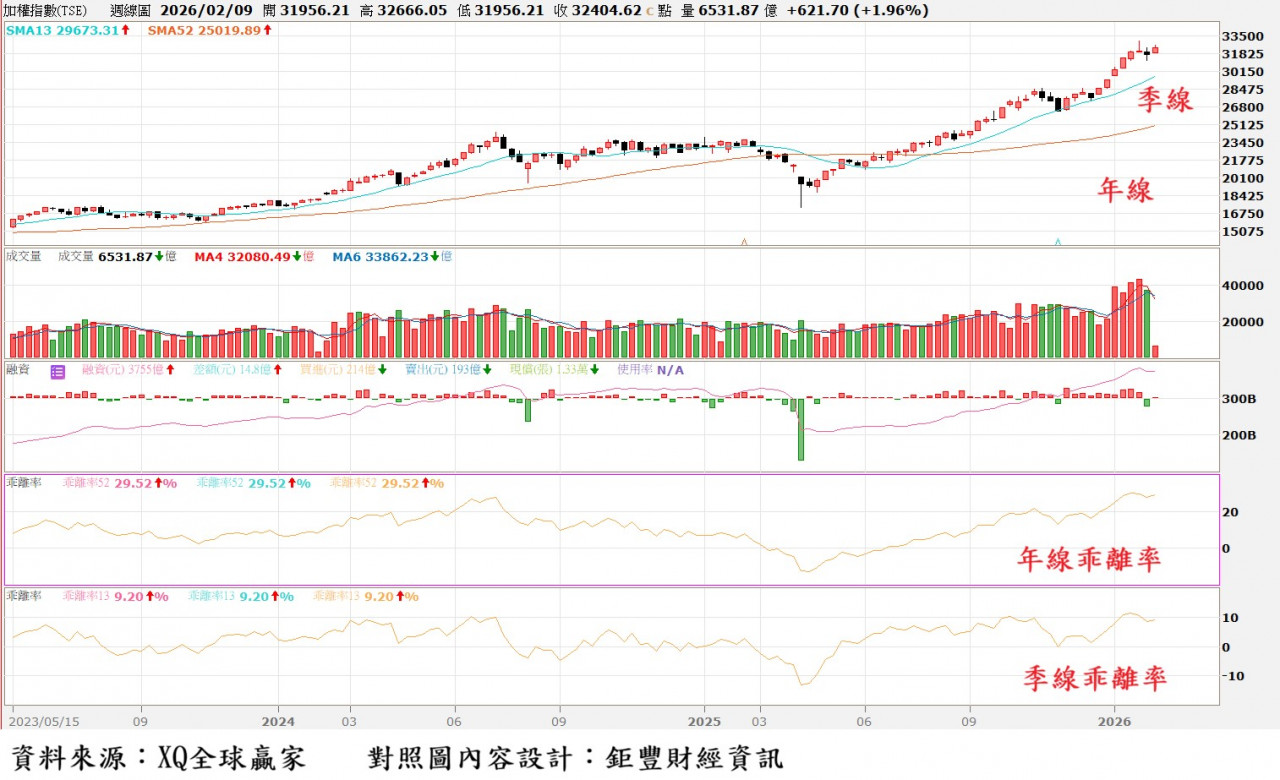The height and width of the screenshot is (780, 1280).
Task: Click the orange 'c' indicator after closing price
Action: [x=651, y=11]
